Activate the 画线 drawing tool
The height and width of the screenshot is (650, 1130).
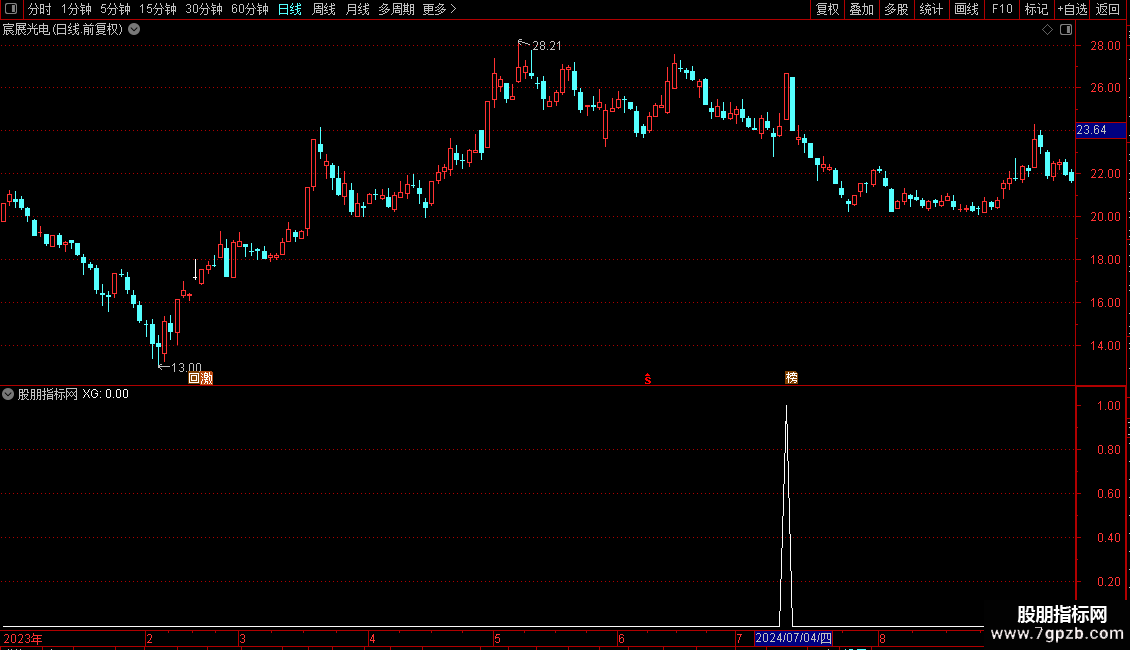[966, 9]
